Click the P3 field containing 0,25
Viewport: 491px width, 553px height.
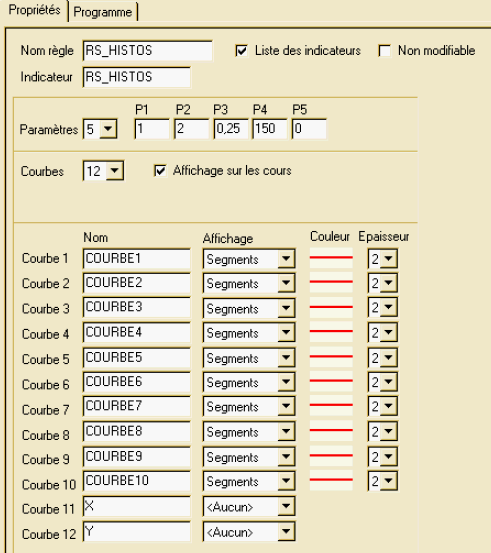point(231,129)
